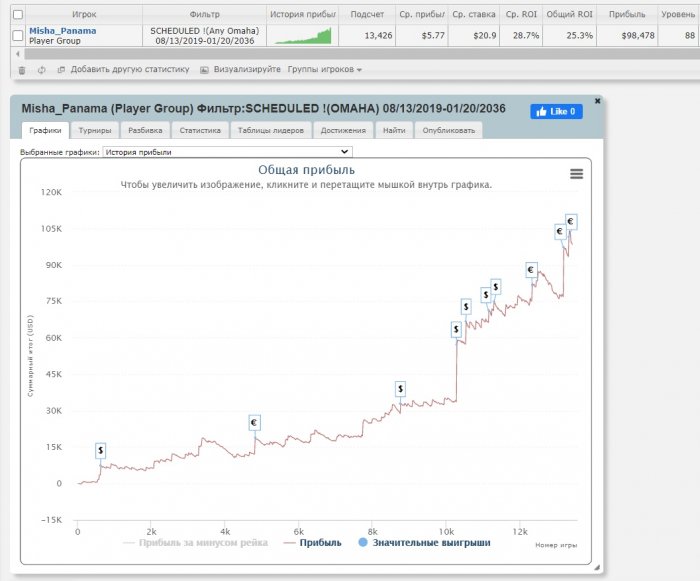The image size is (700, 581).
Task: Click the refresh icon below the table
Action: pos(42,70)
